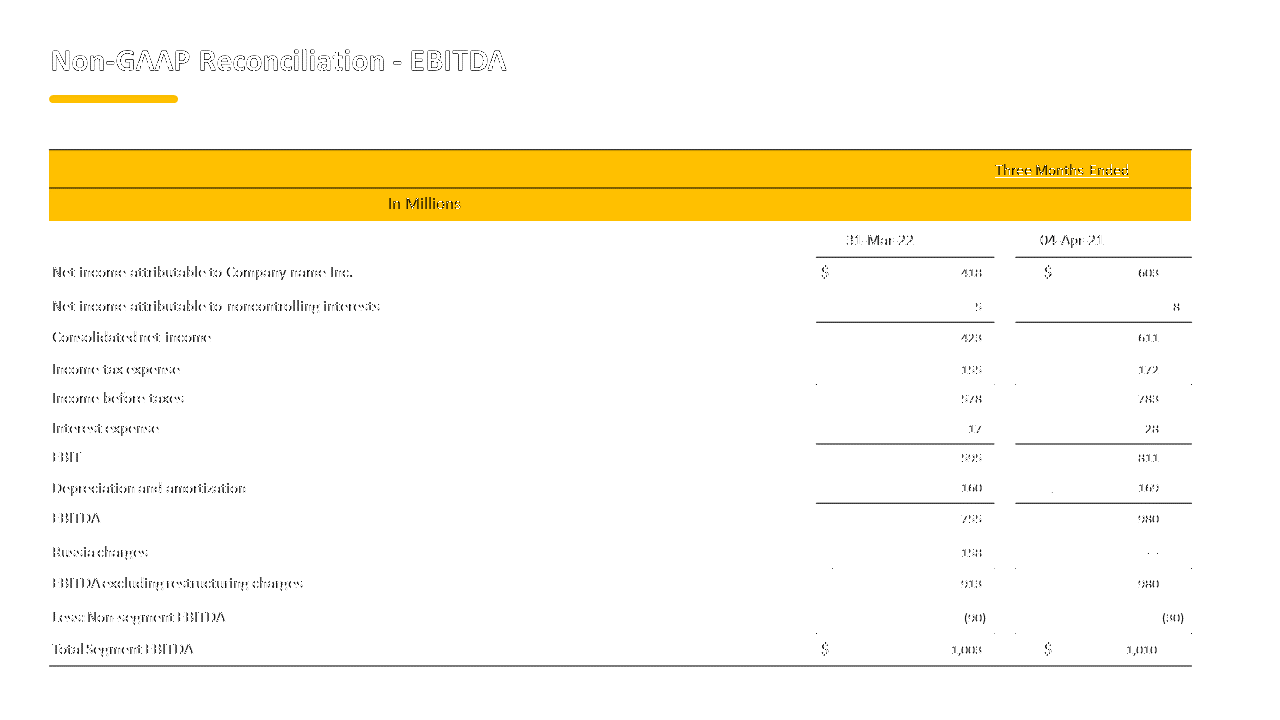Screen dimensions: 1280x720
Task: Select the Income before taxes row label
Action: [118, 398]
